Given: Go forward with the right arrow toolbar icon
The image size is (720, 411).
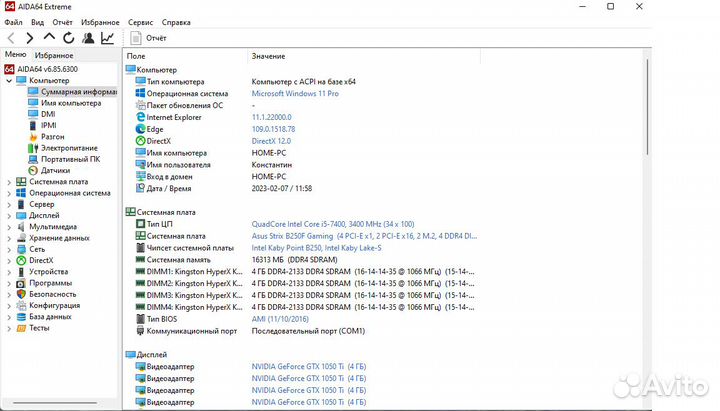Looking at the screenshot, I should point(30,38).
